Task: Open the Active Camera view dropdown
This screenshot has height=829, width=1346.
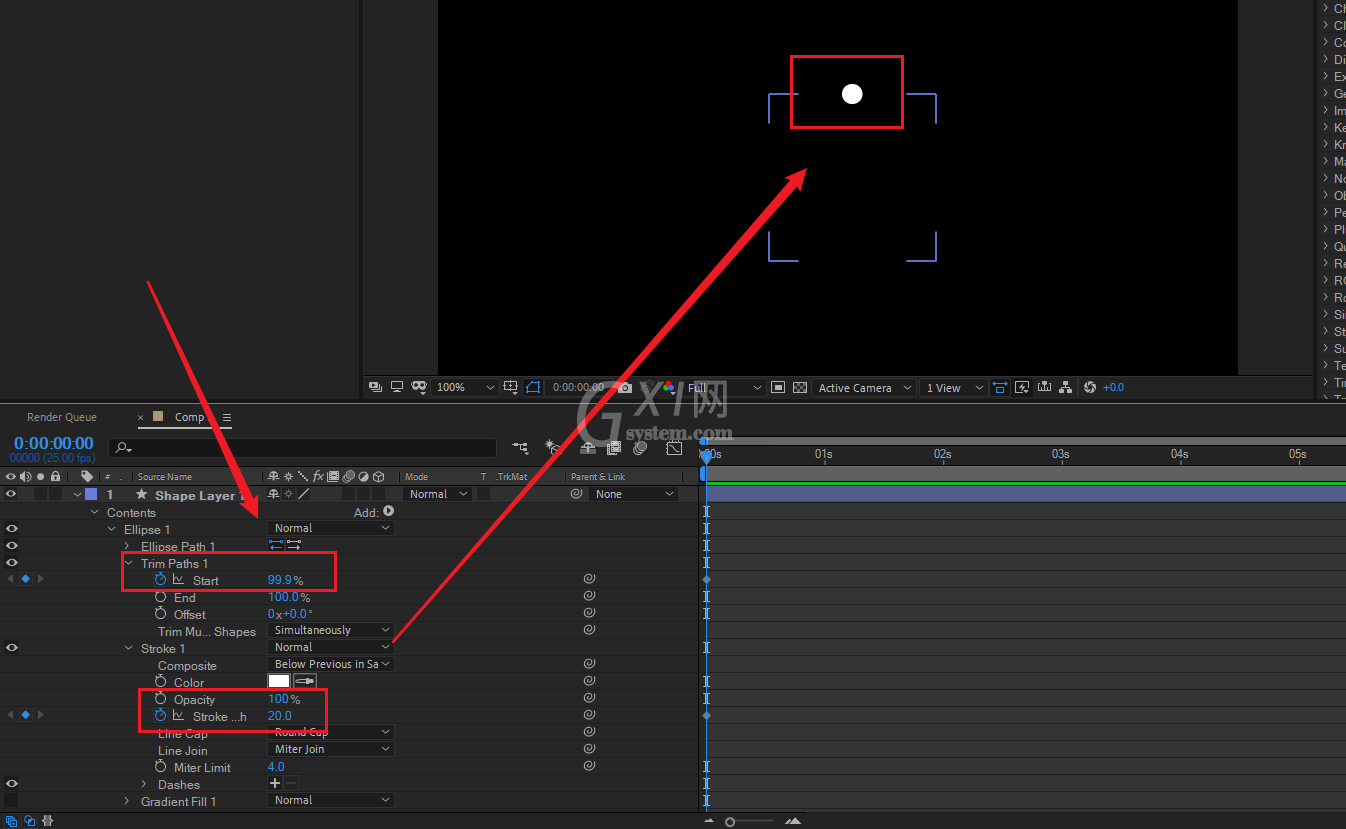Action: pyautogui.click(x=865, y=387)
